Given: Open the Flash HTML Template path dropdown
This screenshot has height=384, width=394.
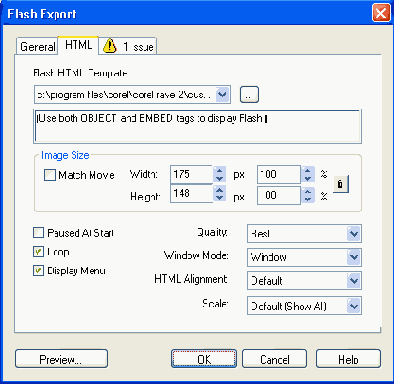Looking at the screenshot, I should pyautogui.click(x=222, y=95).
